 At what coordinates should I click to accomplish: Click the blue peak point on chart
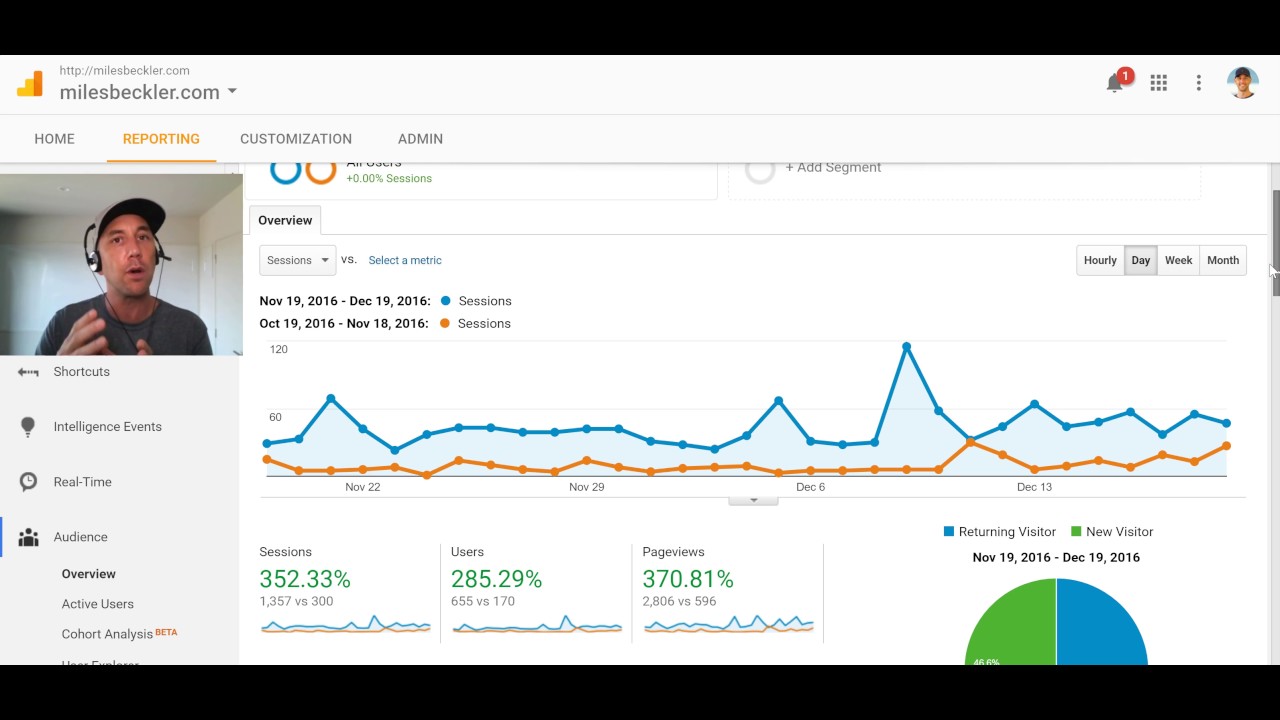(906, 347)
